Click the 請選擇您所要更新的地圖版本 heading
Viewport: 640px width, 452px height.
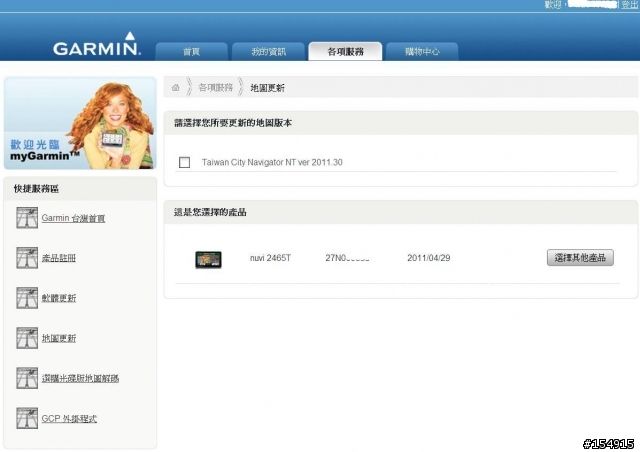point(233,122)
